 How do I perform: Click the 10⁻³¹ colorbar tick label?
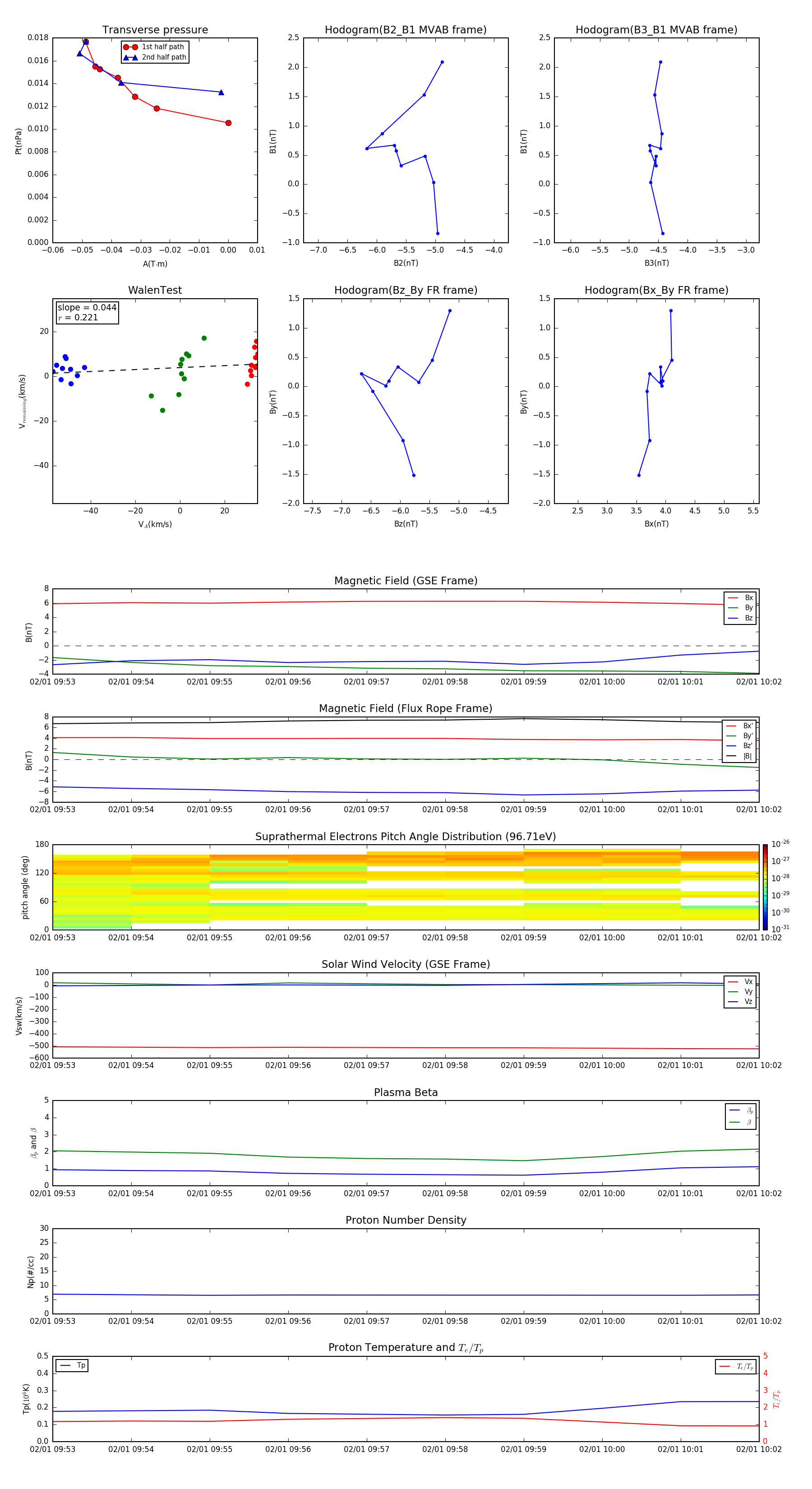coord(780,929)
